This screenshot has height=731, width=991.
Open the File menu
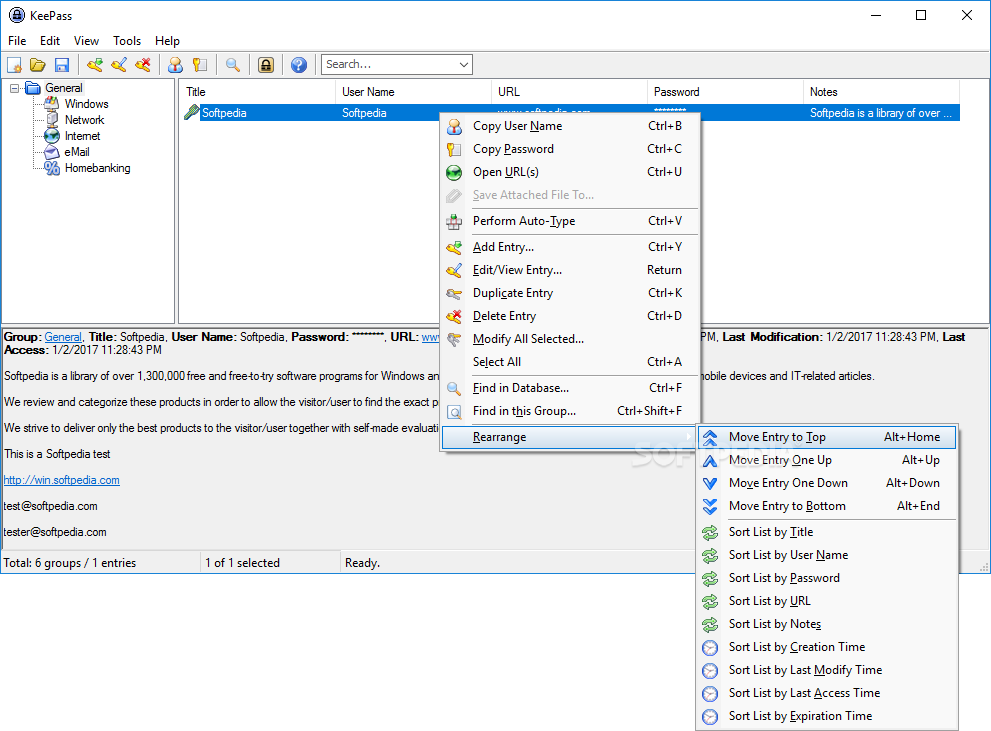coord(17,40)
